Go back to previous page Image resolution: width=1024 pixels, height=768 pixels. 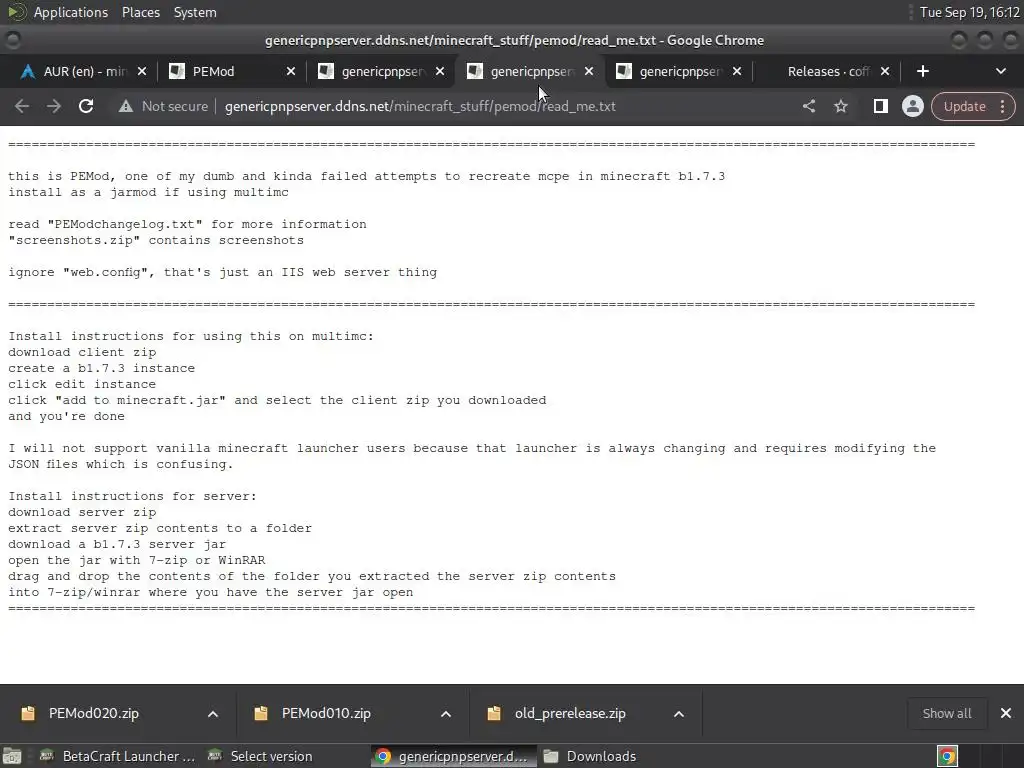(22, 106)
